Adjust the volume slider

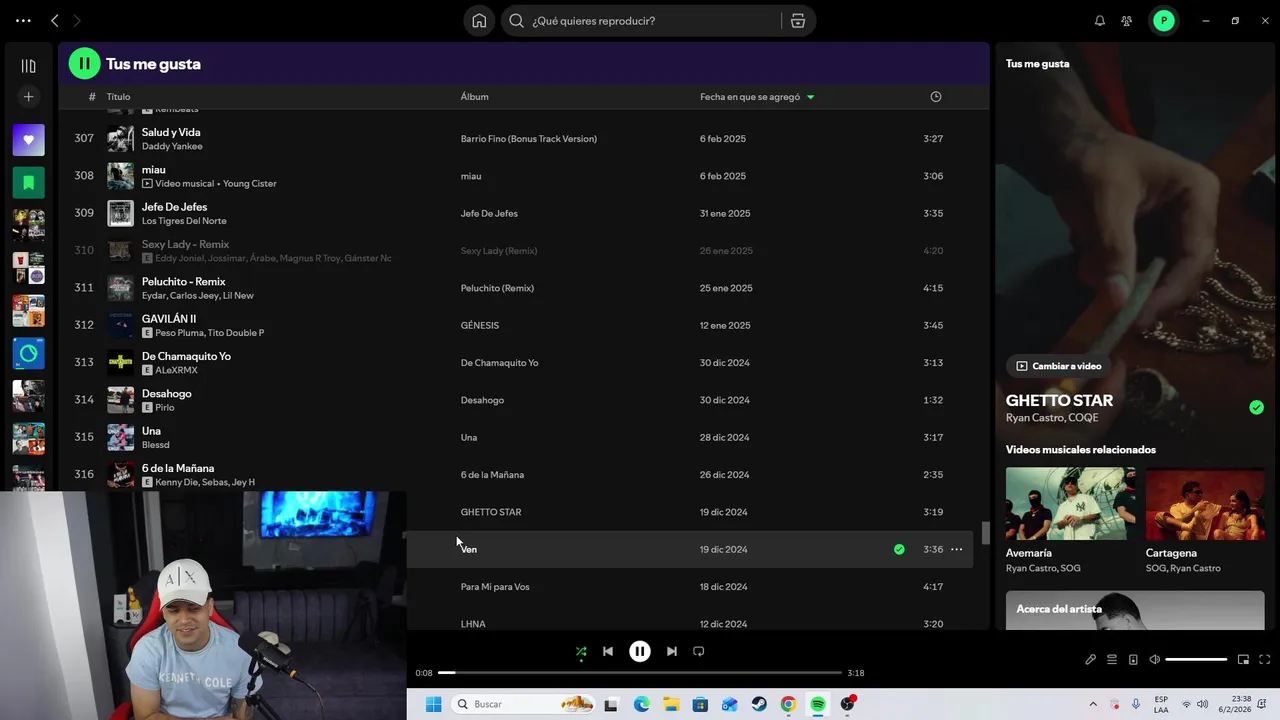click(x=1196, y=660)
